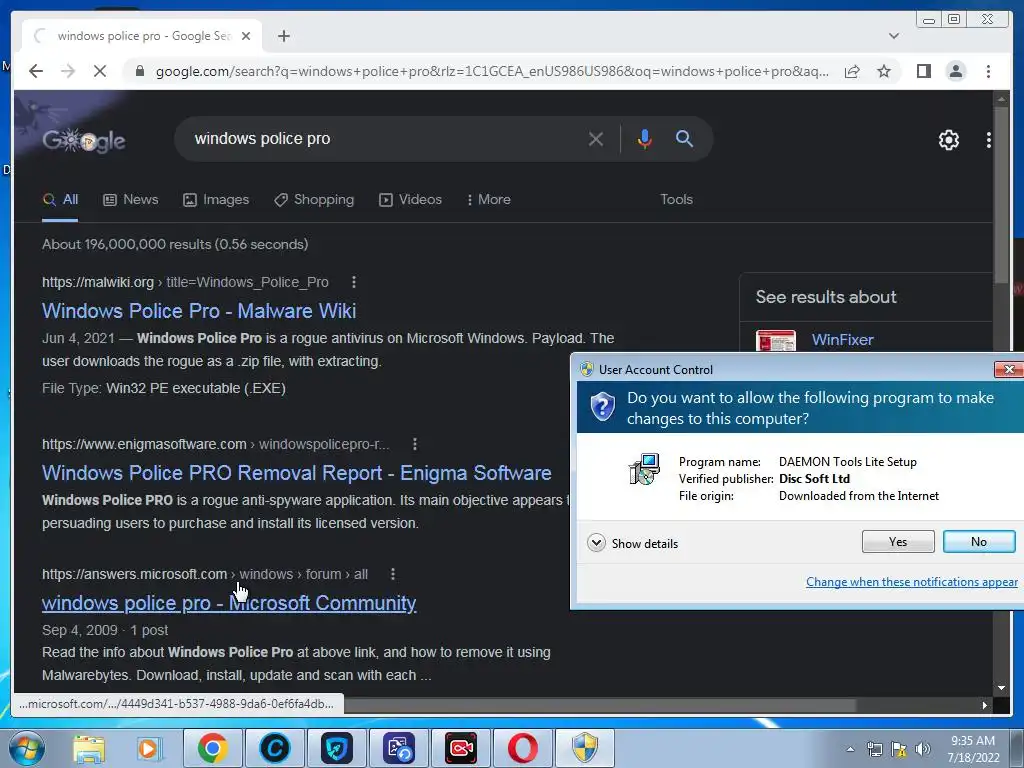The width and height of the screenshot is (1024, 768).
Task: Click Chrome icon in the taskbar
Action: pos(213,748)
